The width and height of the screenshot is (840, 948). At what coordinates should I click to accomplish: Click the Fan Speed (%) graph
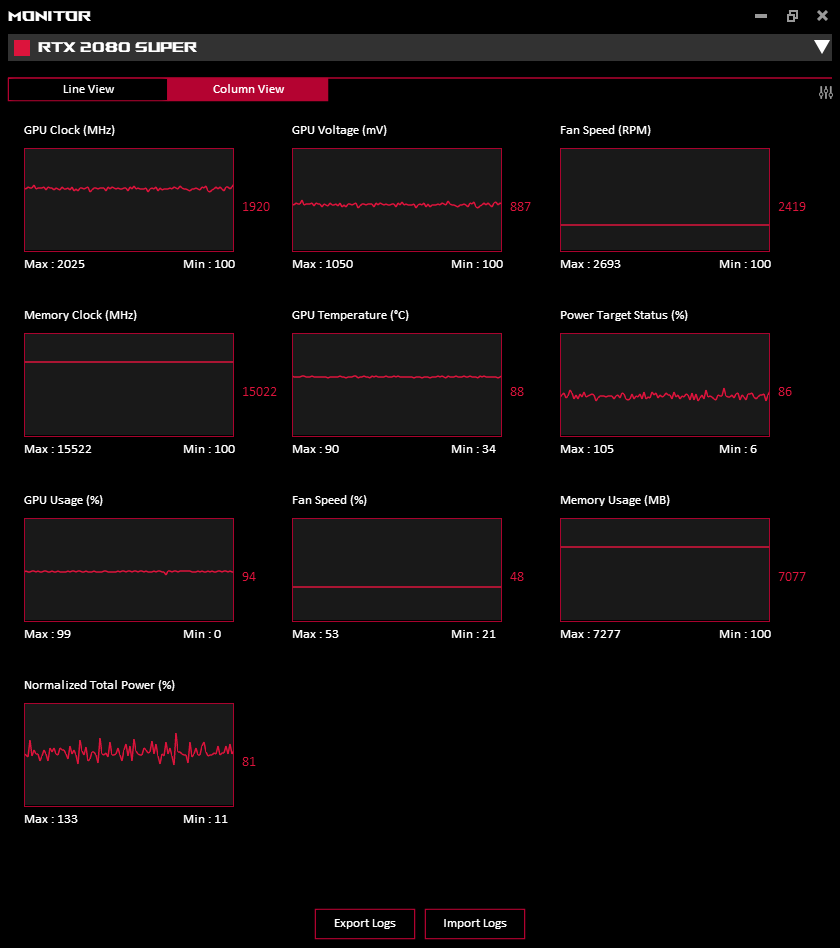(x=397, y=570)
